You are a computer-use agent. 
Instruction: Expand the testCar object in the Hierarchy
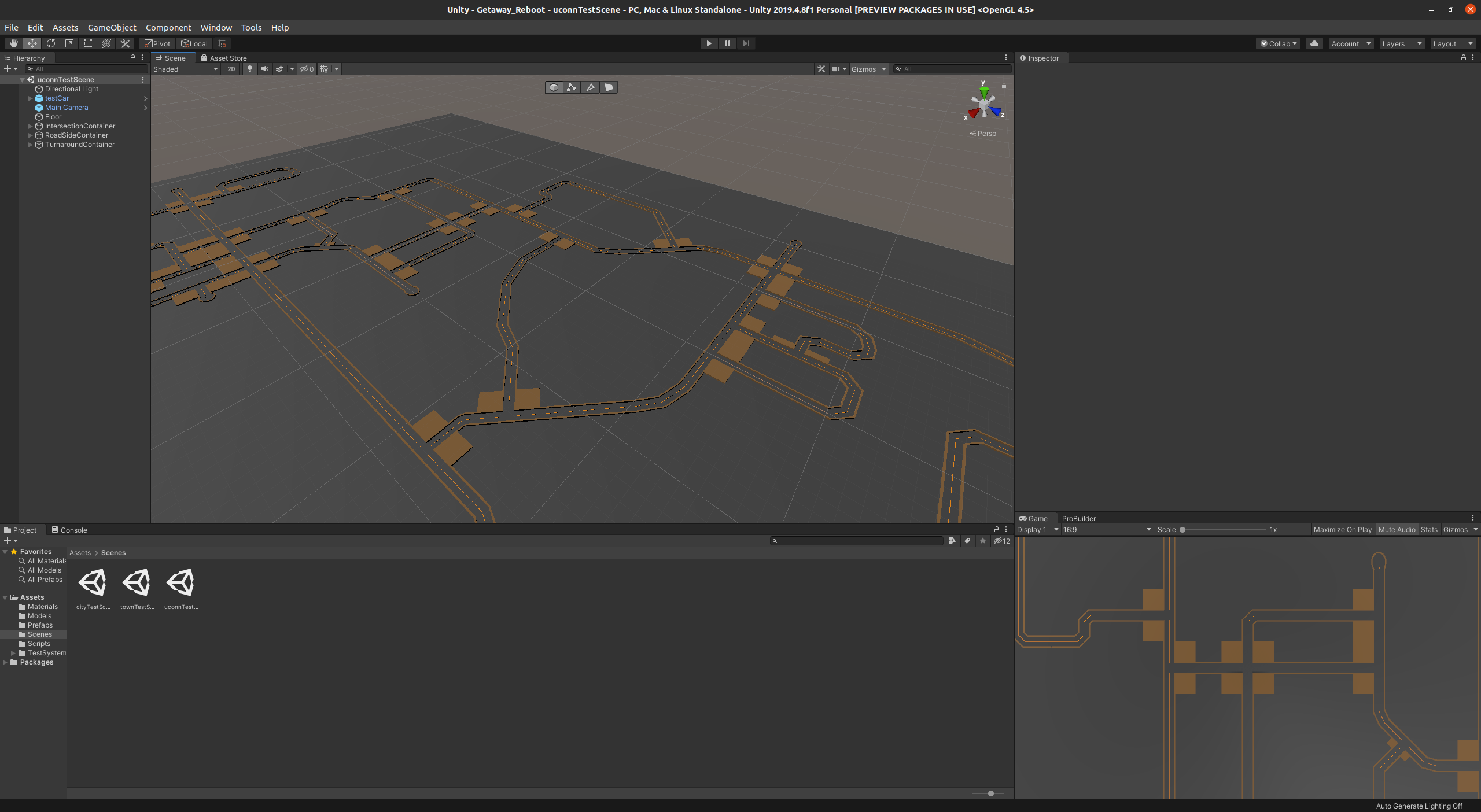(x=30, y=98)
